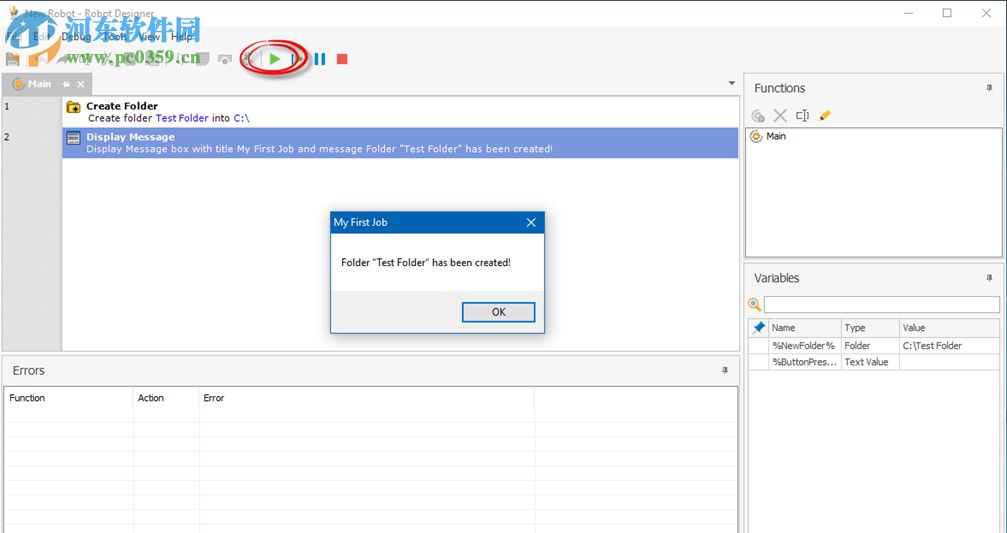Viewport: 1007px width, 533px height.
Task: Sort variables by the Type column header
Action: 870,328
